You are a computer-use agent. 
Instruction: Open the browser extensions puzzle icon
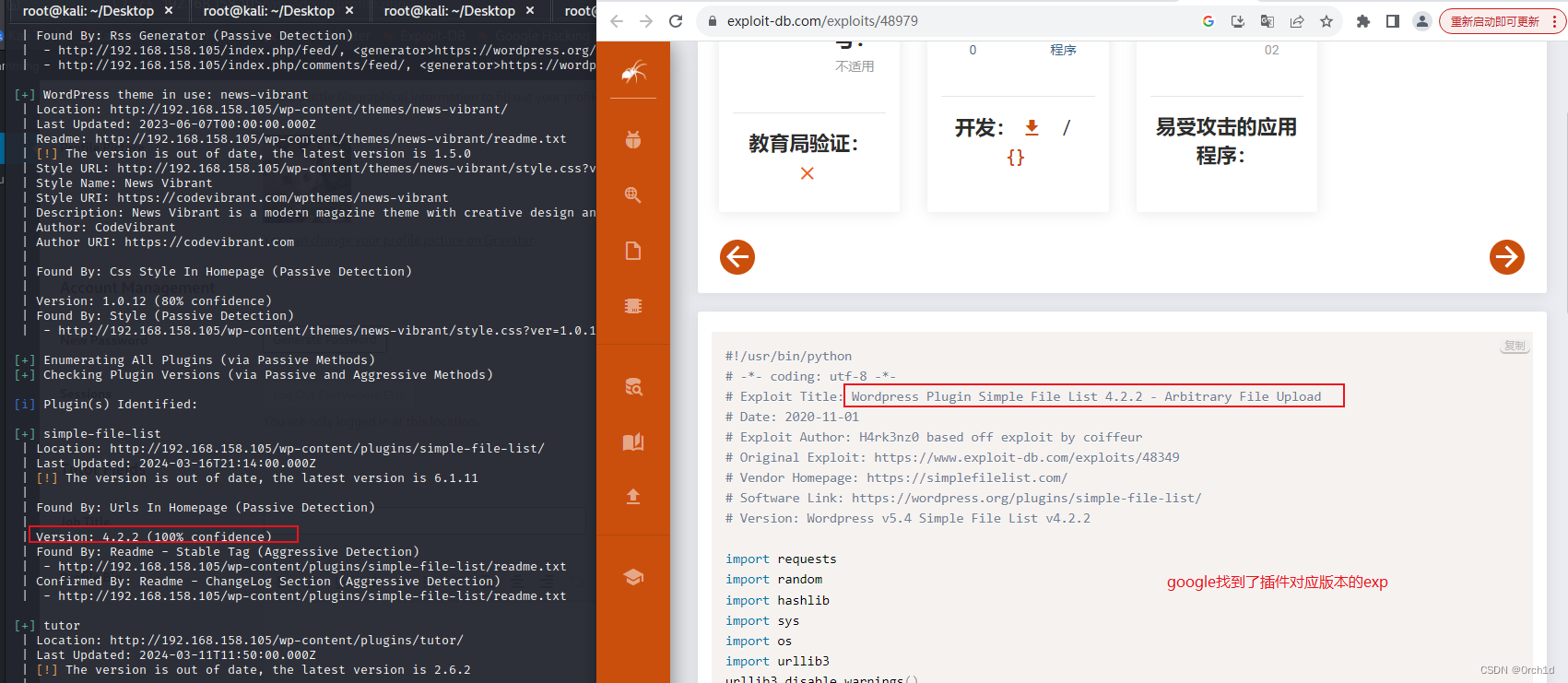[x=1363, y=21]
